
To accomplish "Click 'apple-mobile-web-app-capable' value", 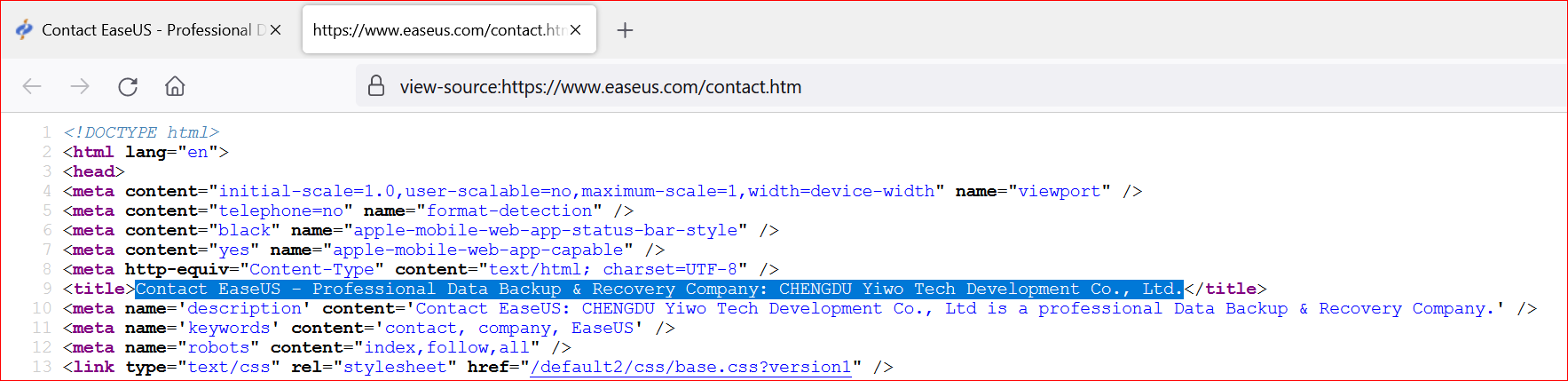I will [478, 250].
